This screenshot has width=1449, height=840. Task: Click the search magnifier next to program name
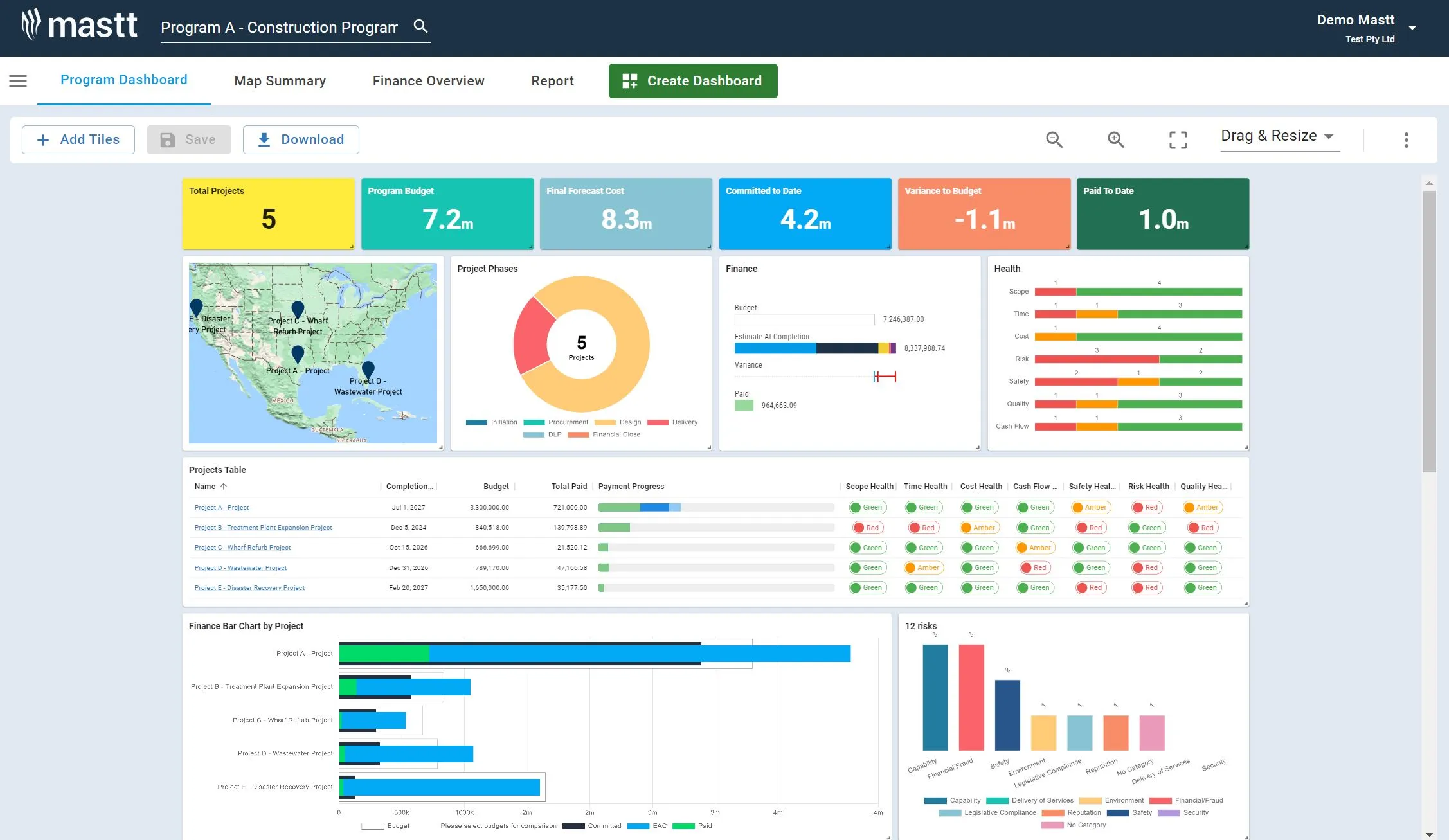coord(421,26)
